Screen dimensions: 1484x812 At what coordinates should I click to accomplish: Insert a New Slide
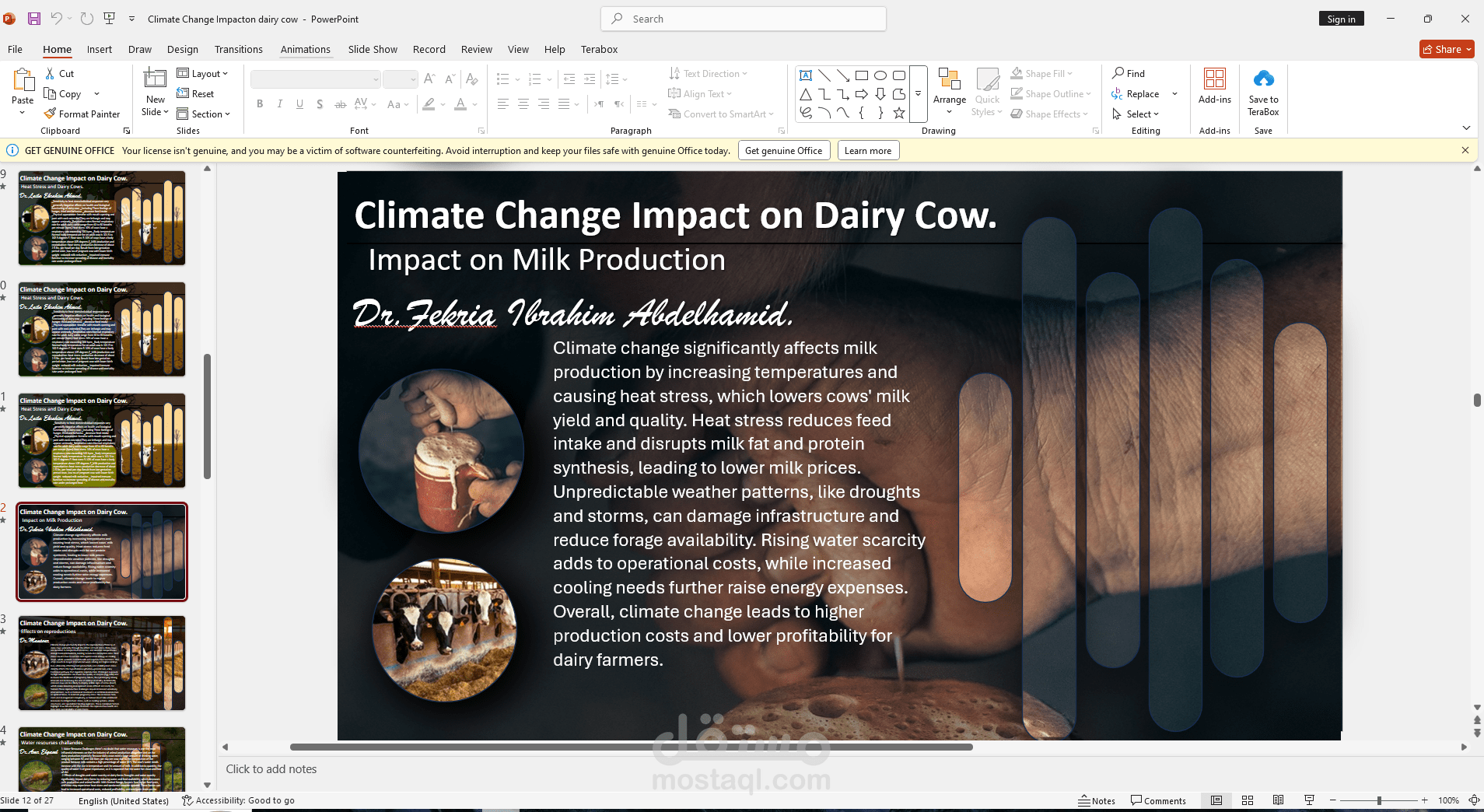(156, 92)
